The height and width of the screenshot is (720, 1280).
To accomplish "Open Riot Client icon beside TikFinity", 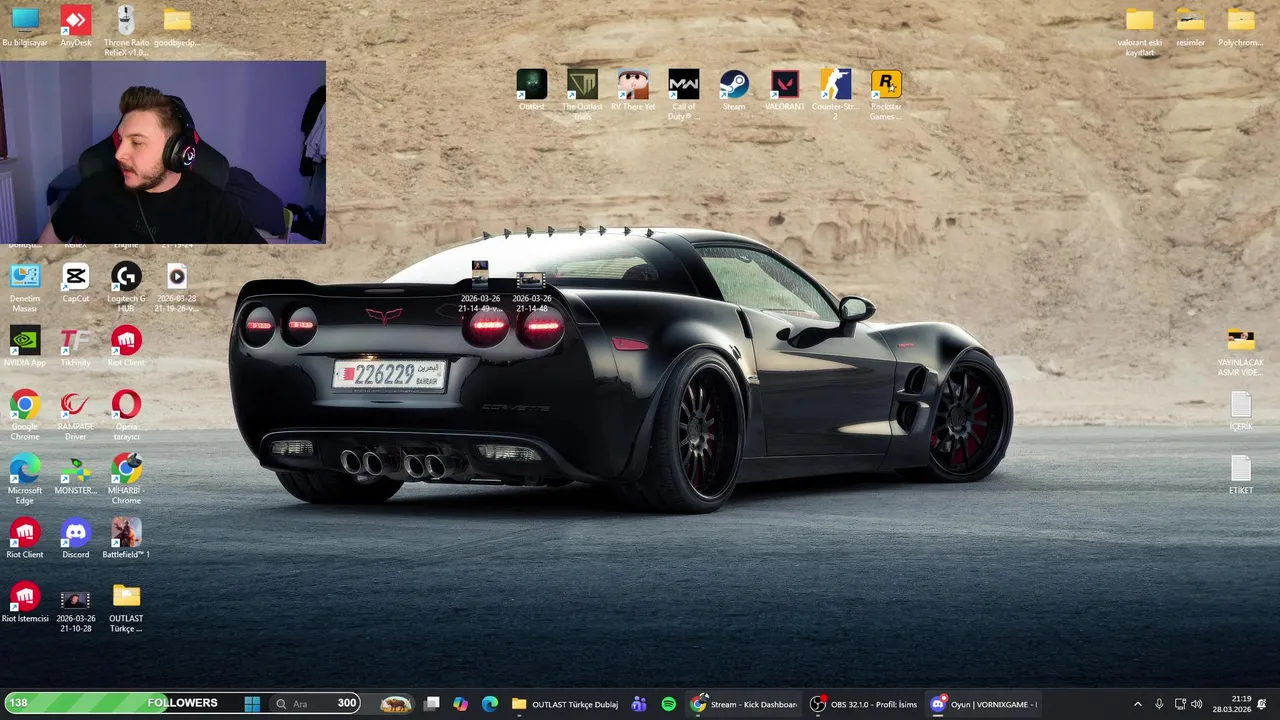I will pos(126,346).
